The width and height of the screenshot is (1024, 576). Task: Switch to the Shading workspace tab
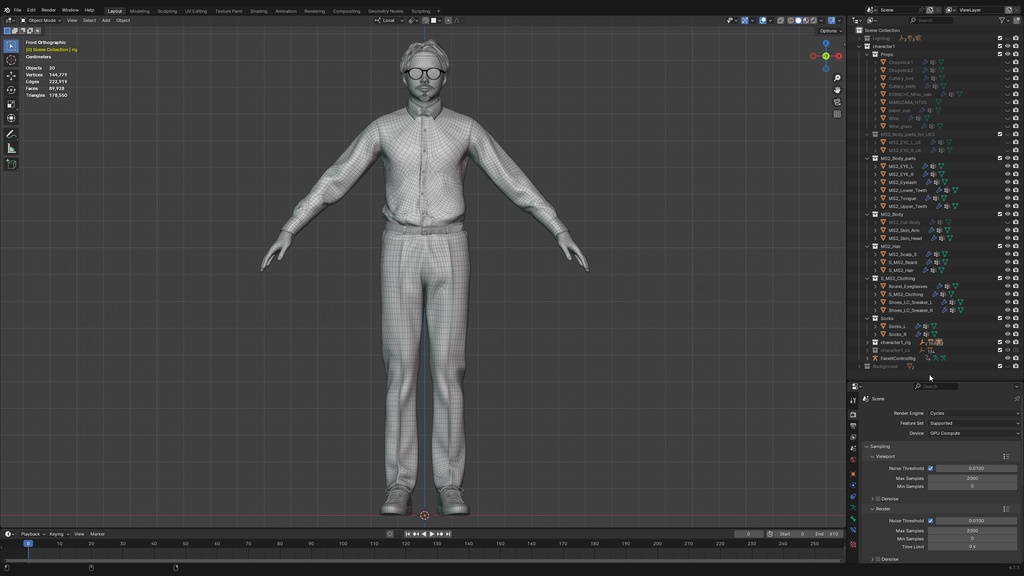click(258, 11)
